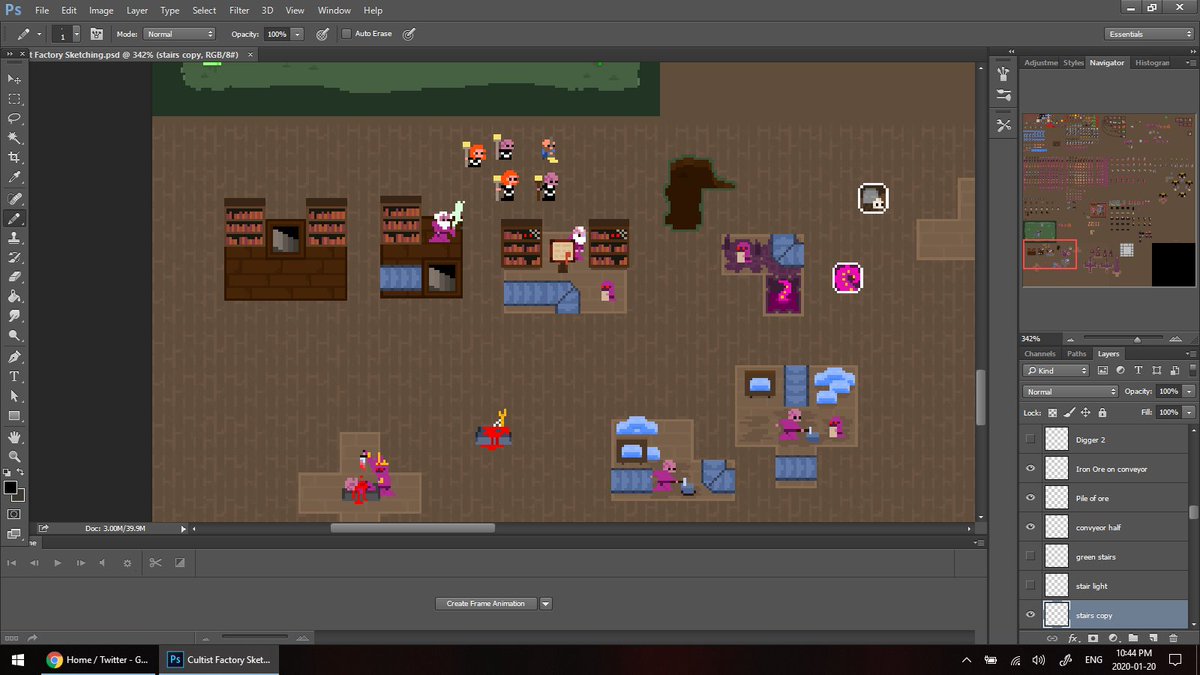Image resolution: width=1200 pixels, height=675 pixels.
Task: Create a new layer
Action: point(1152,638)
